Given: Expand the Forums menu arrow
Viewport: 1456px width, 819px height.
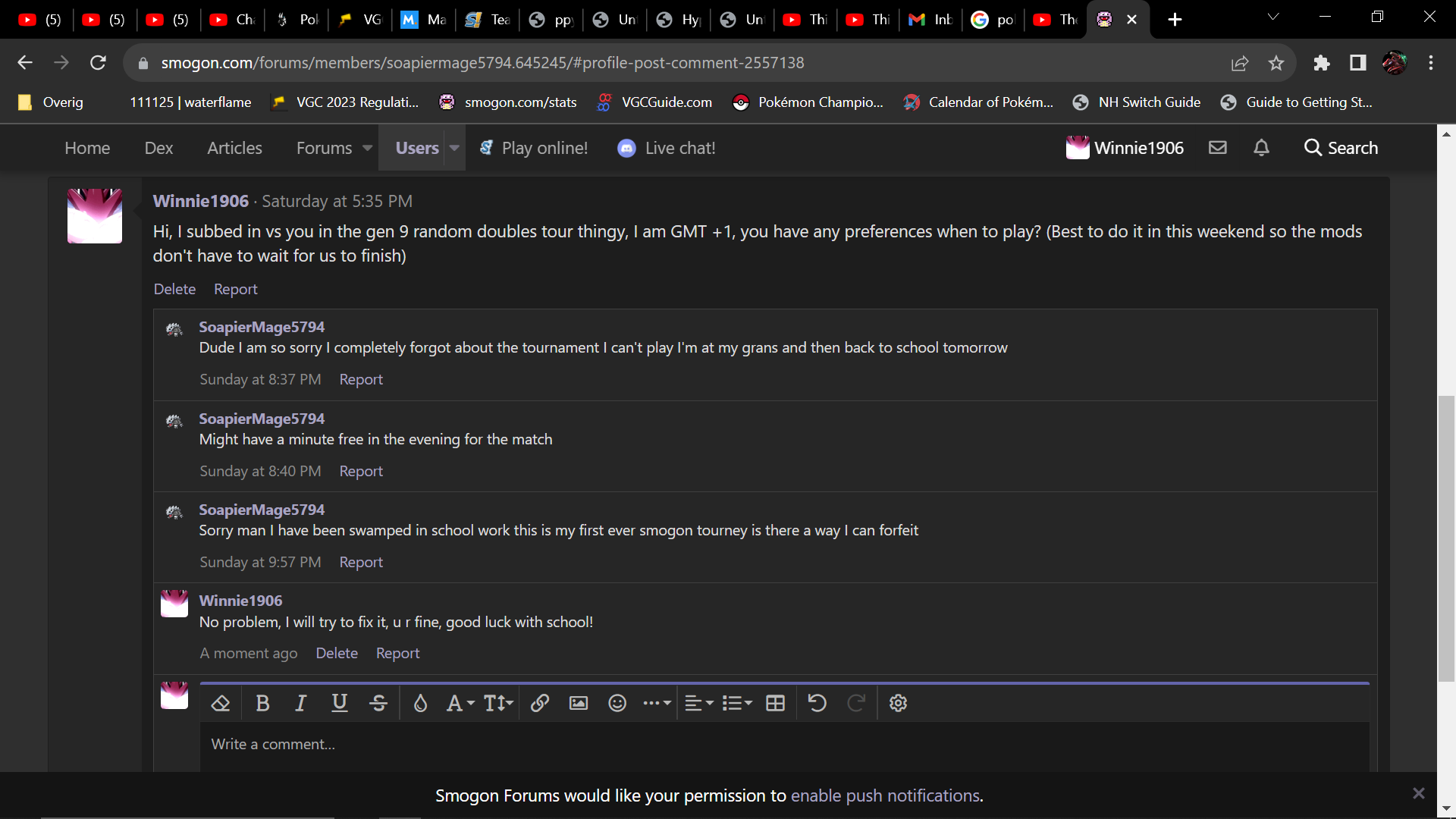Looking at the screenshot, I should coord(368,149).
